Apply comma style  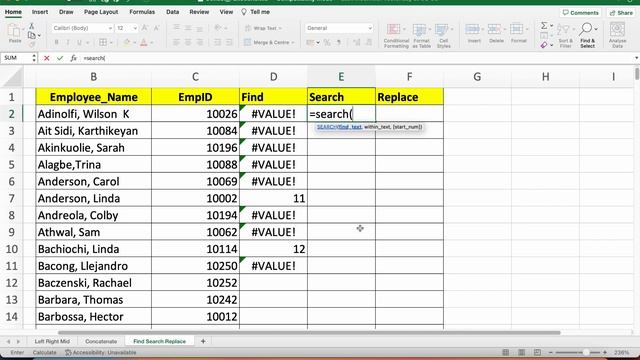click(x=339, y=42)
